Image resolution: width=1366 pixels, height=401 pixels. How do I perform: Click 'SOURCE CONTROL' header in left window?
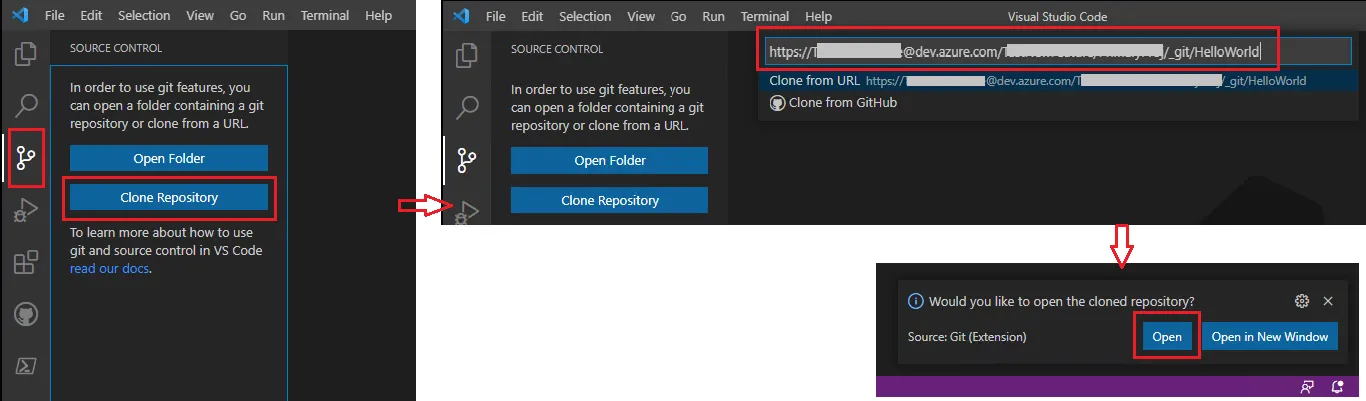116,48
